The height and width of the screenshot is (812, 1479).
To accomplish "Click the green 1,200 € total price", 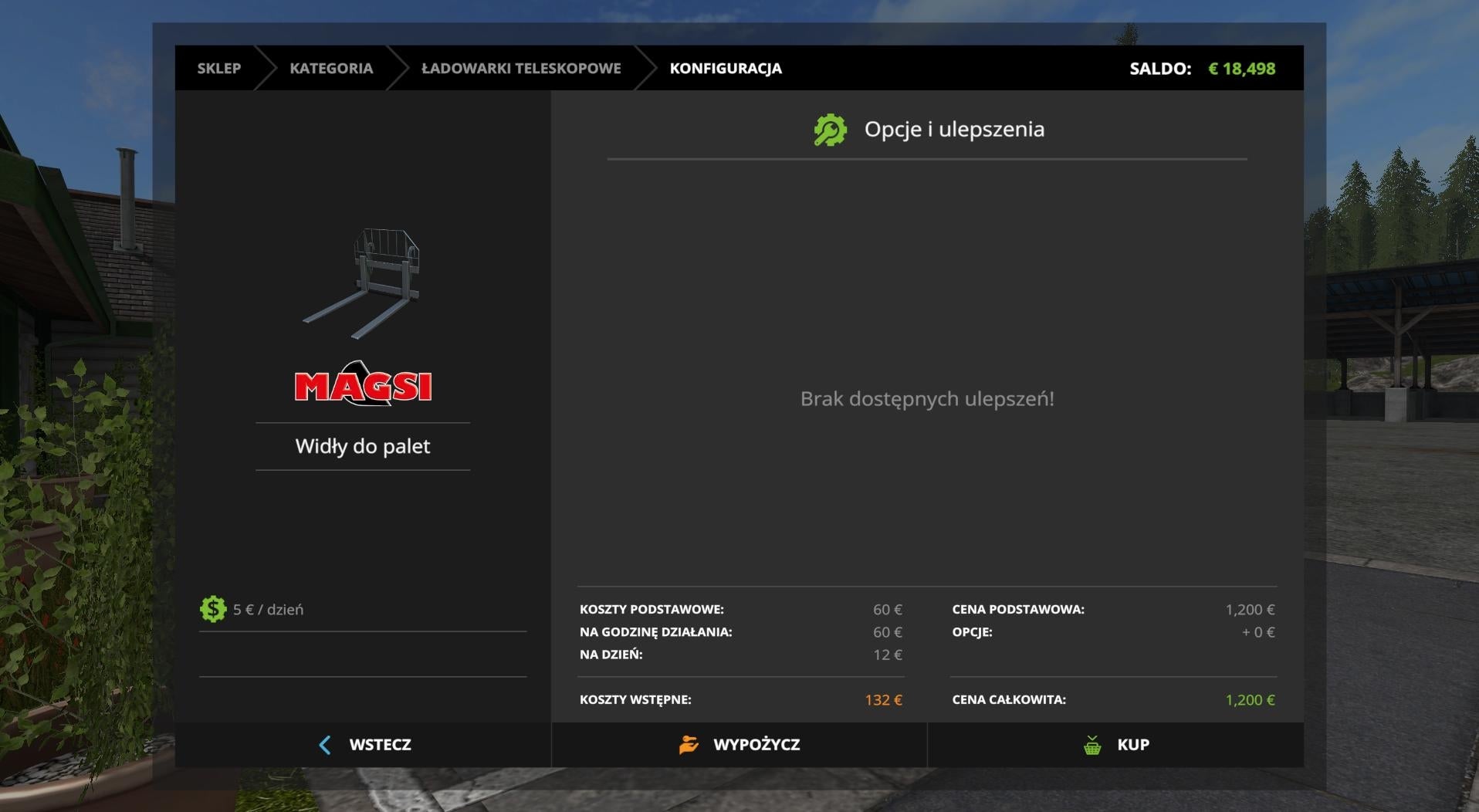I will pyautogui.click(x=1250, y=700).
